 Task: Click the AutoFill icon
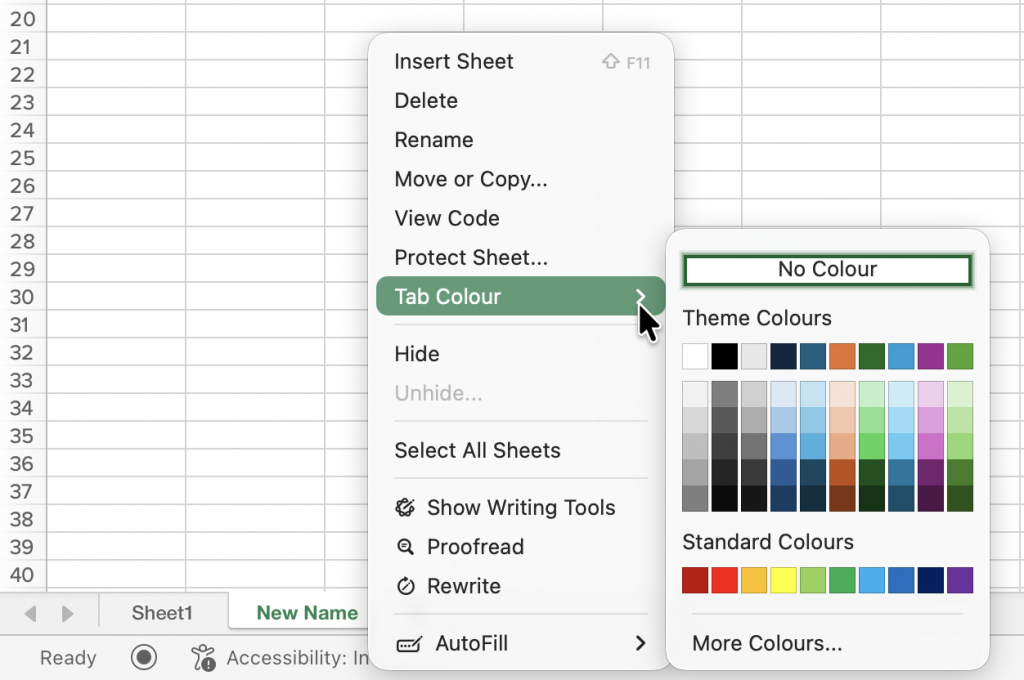click(409, 644)
